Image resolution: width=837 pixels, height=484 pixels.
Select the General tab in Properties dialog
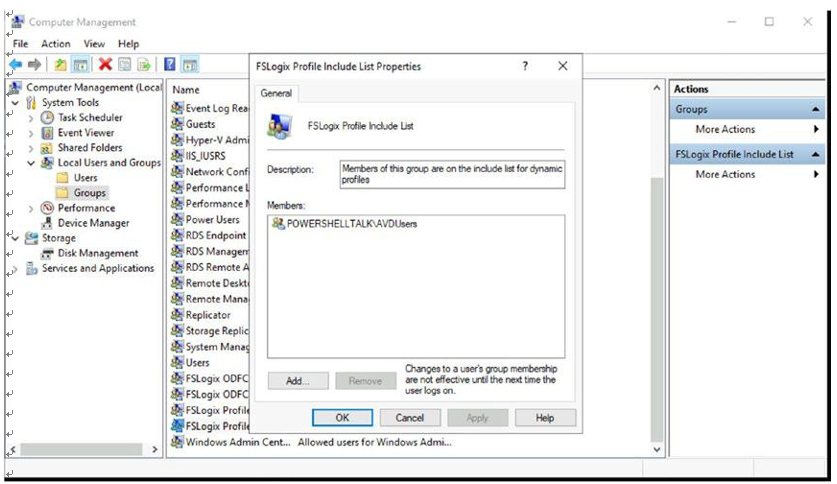(x=276, y=93)
